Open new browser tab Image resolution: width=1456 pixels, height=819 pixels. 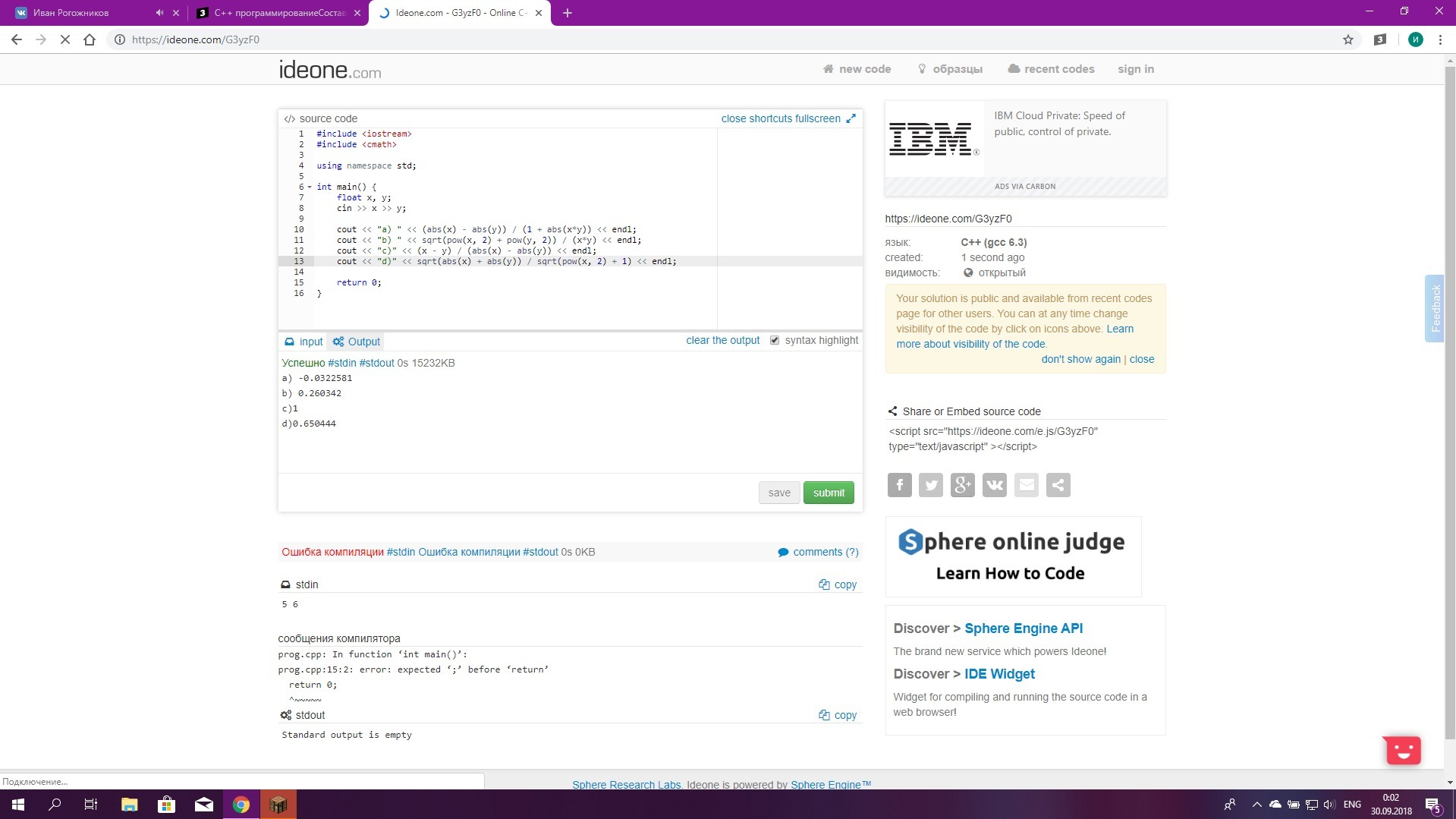coord(568,13)
